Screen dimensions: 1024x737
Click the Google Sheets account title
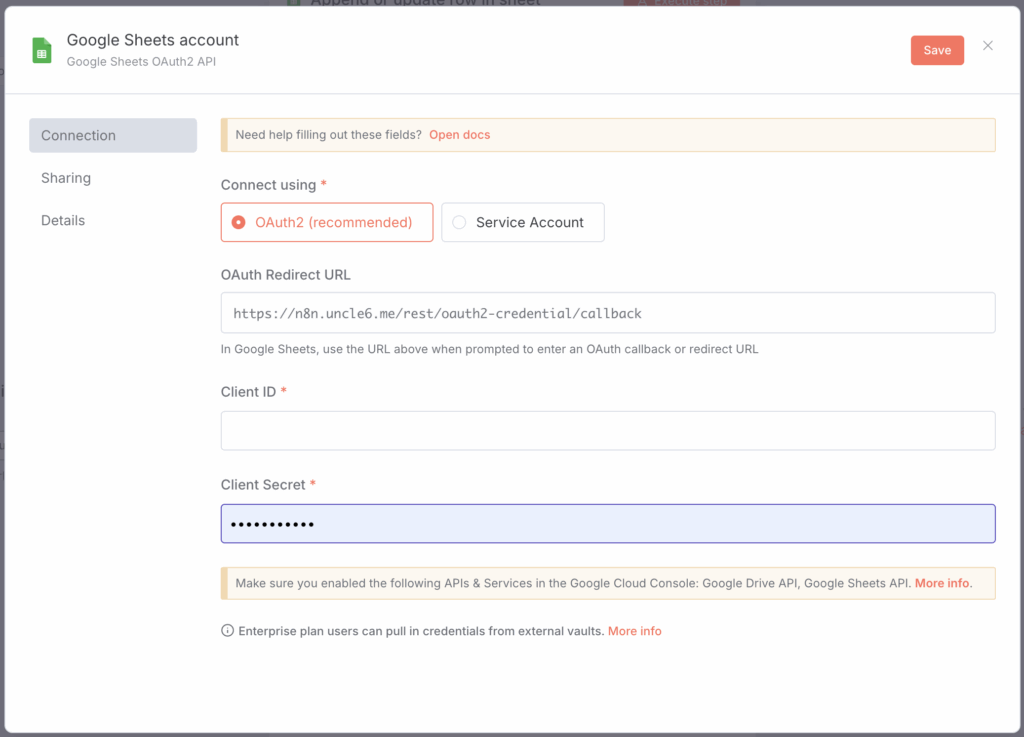(153, 40)
